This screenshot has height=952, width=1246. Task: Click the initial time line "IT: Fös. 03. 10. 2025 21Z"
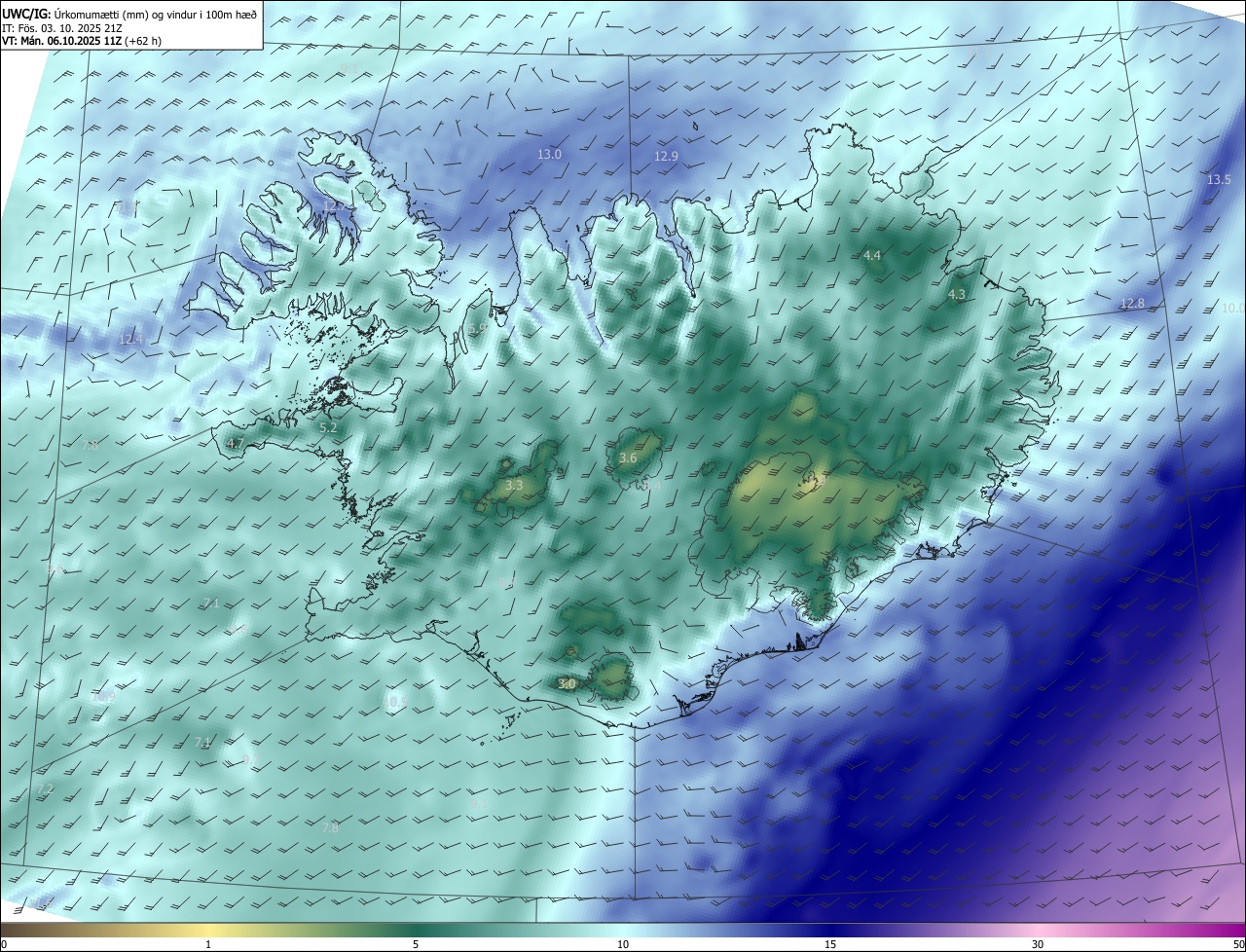(x=62, y=27)
